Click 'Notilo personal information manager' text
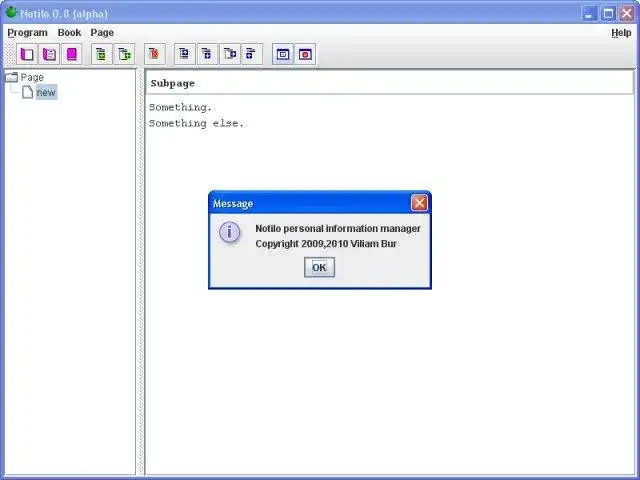 (x=338, y=229)
